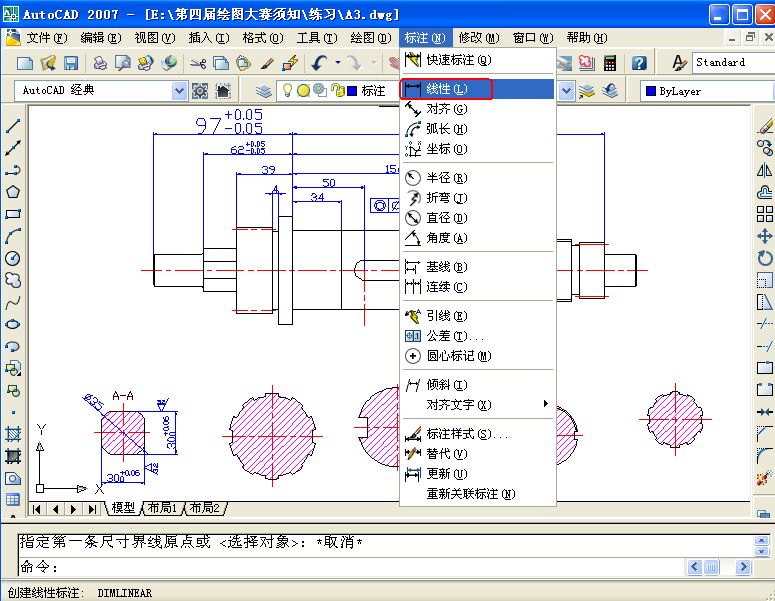Open the 修改(M) menu
Screen dimensions: 775x601
478,38
